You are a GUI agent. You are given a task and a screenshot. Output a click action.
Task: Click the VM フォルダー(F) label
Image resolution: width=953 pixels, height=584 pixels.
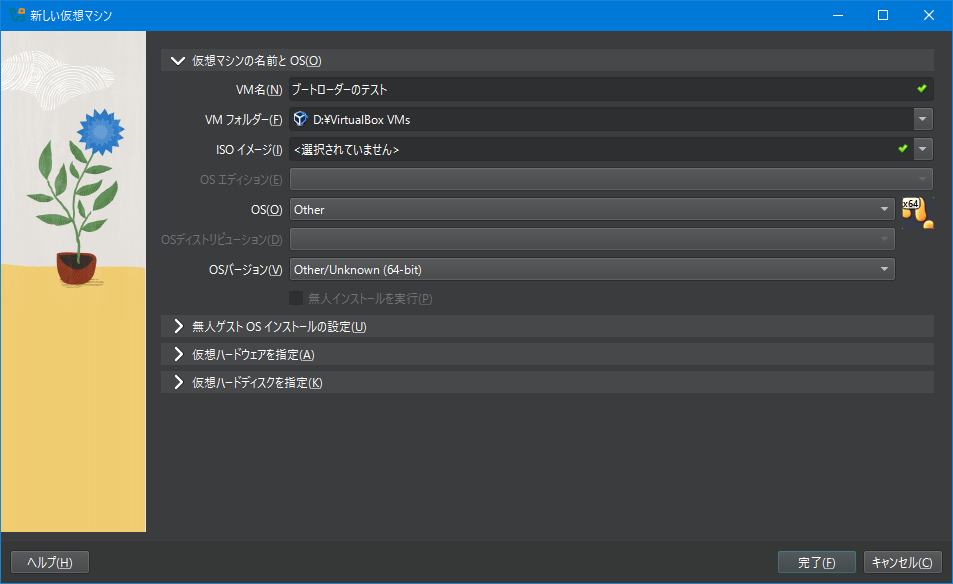pos(244,120)
